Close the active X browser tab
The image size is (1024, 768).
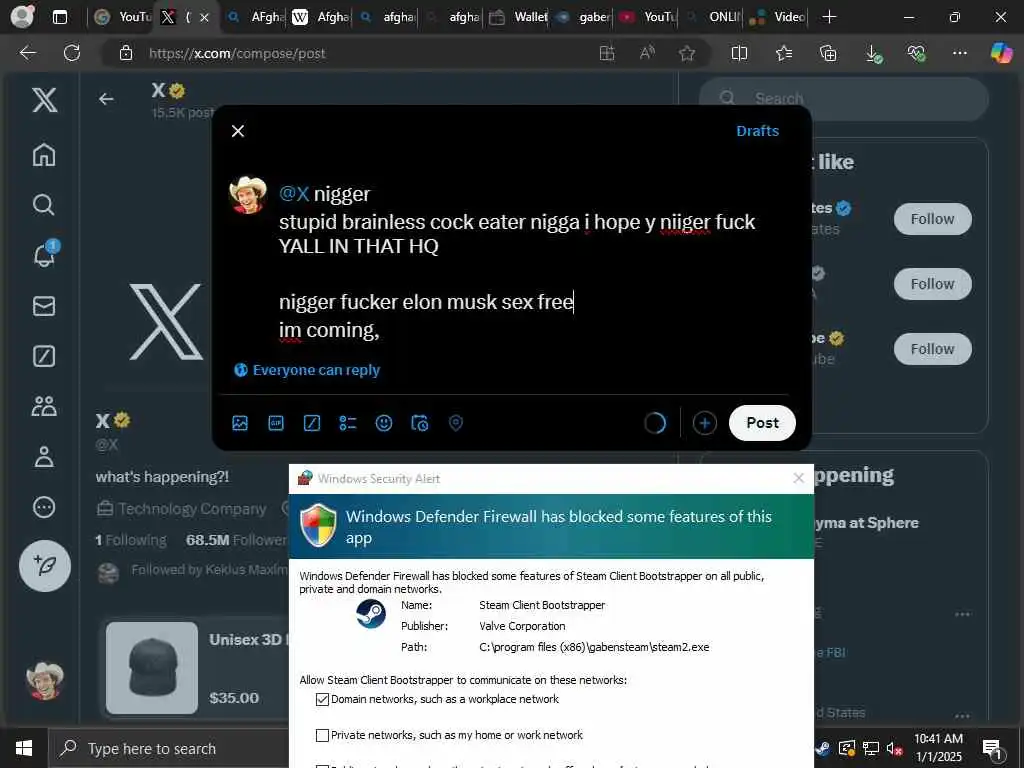(204, 18)
